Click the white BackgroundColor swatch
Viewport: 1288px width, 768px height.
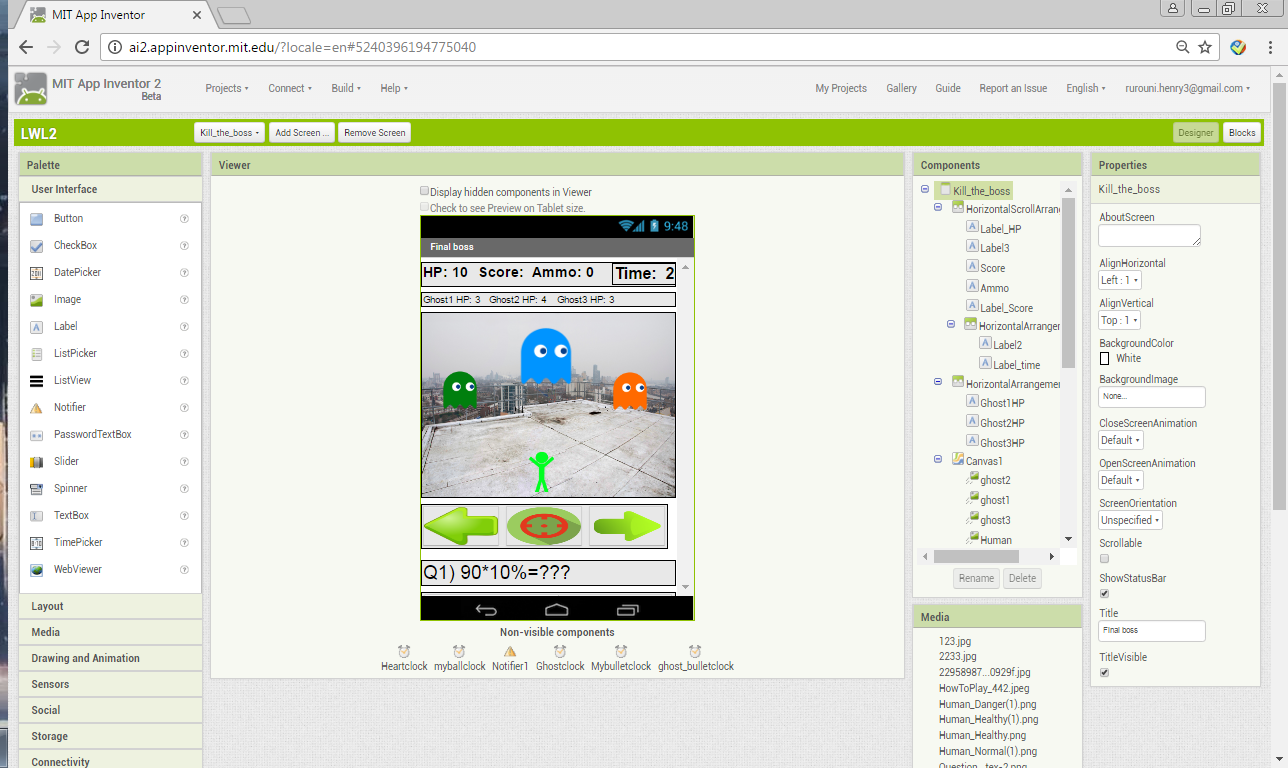(x=1104, y=358)
